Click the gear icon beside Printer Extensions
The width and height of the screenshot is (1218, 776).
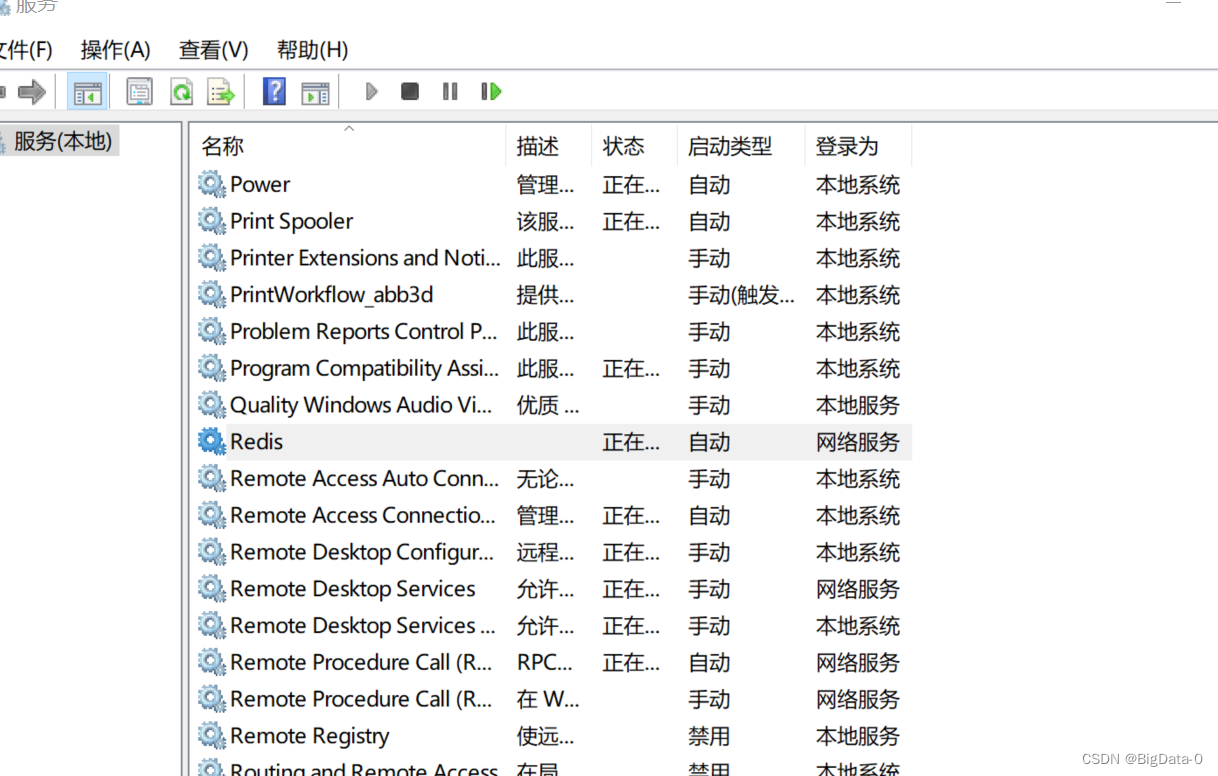pos(212,258)
